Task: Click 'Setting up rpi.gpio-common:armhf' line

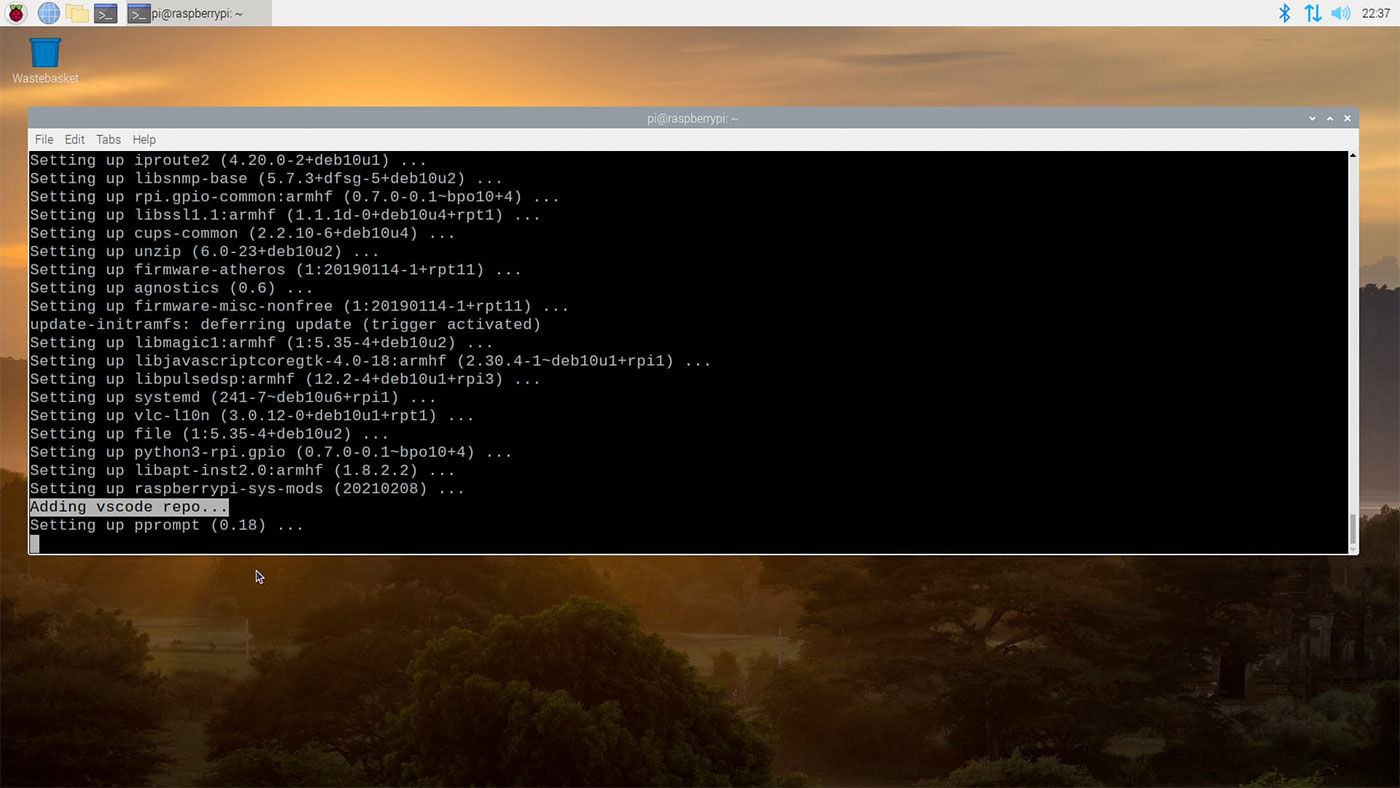Action: 294,196
